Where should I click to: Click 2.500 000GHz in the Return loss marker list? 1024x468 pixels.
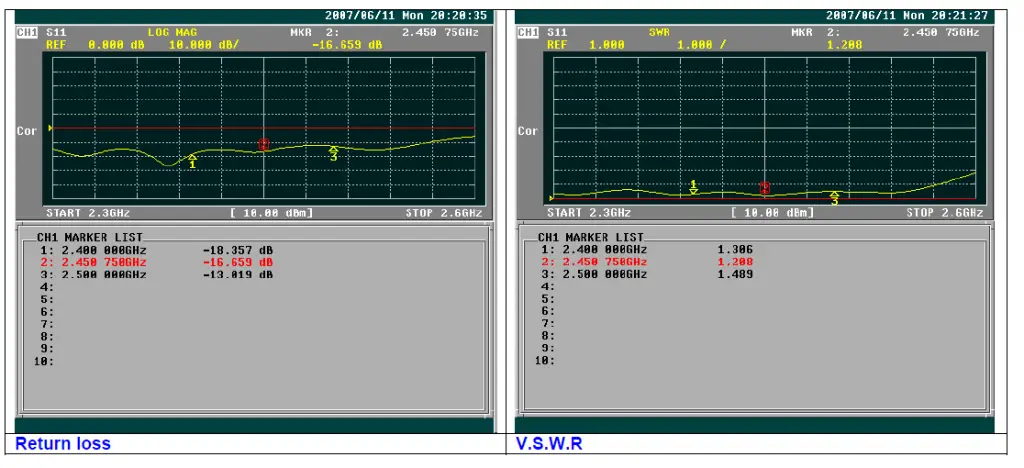click(x=104, y=275)
